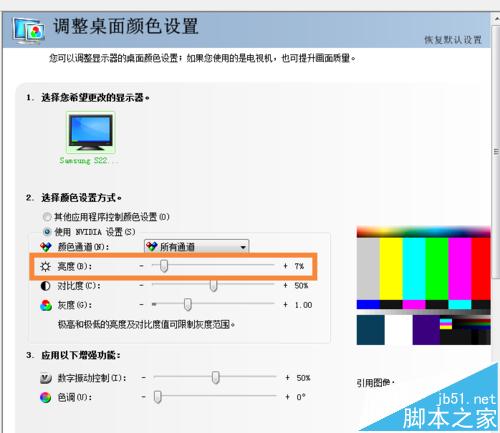500x433 pixels.
Task: Select 使用 NVIDIA 设置 radio button
Action: pos(47,231)
